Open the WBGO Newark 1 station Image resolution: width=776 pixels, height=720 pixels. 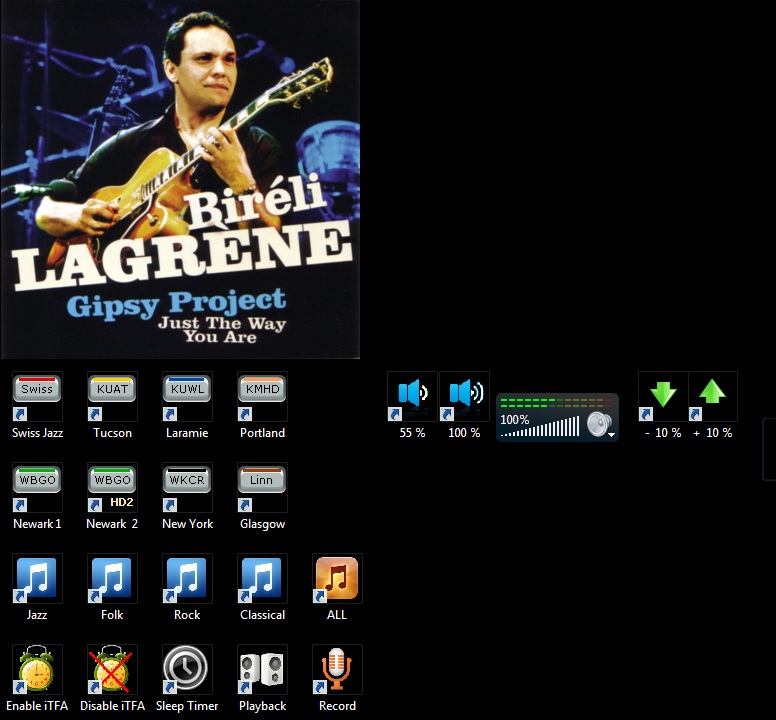(x=37, y=487)
